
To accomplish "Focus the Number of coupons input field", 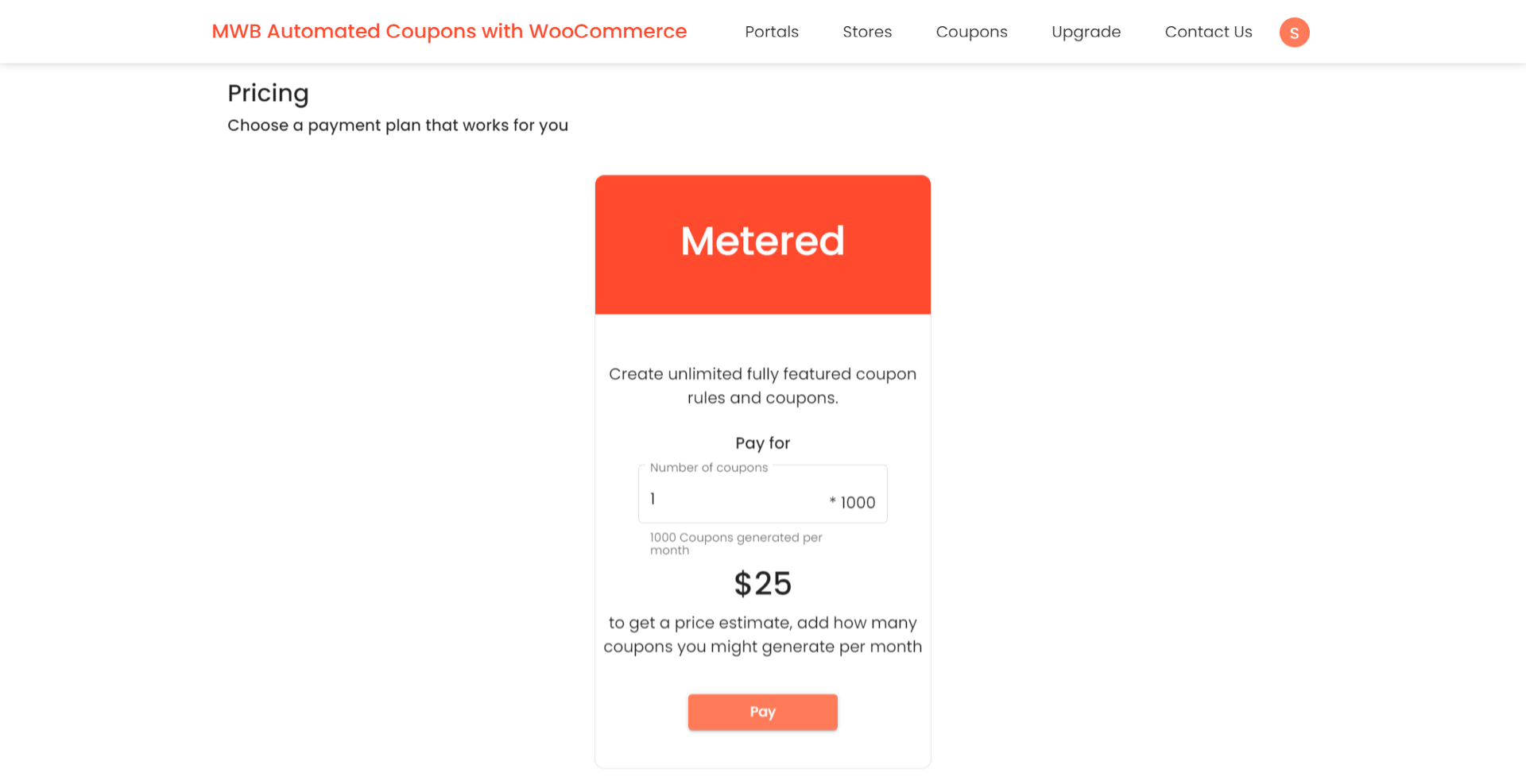I will [x=735, y=499].
